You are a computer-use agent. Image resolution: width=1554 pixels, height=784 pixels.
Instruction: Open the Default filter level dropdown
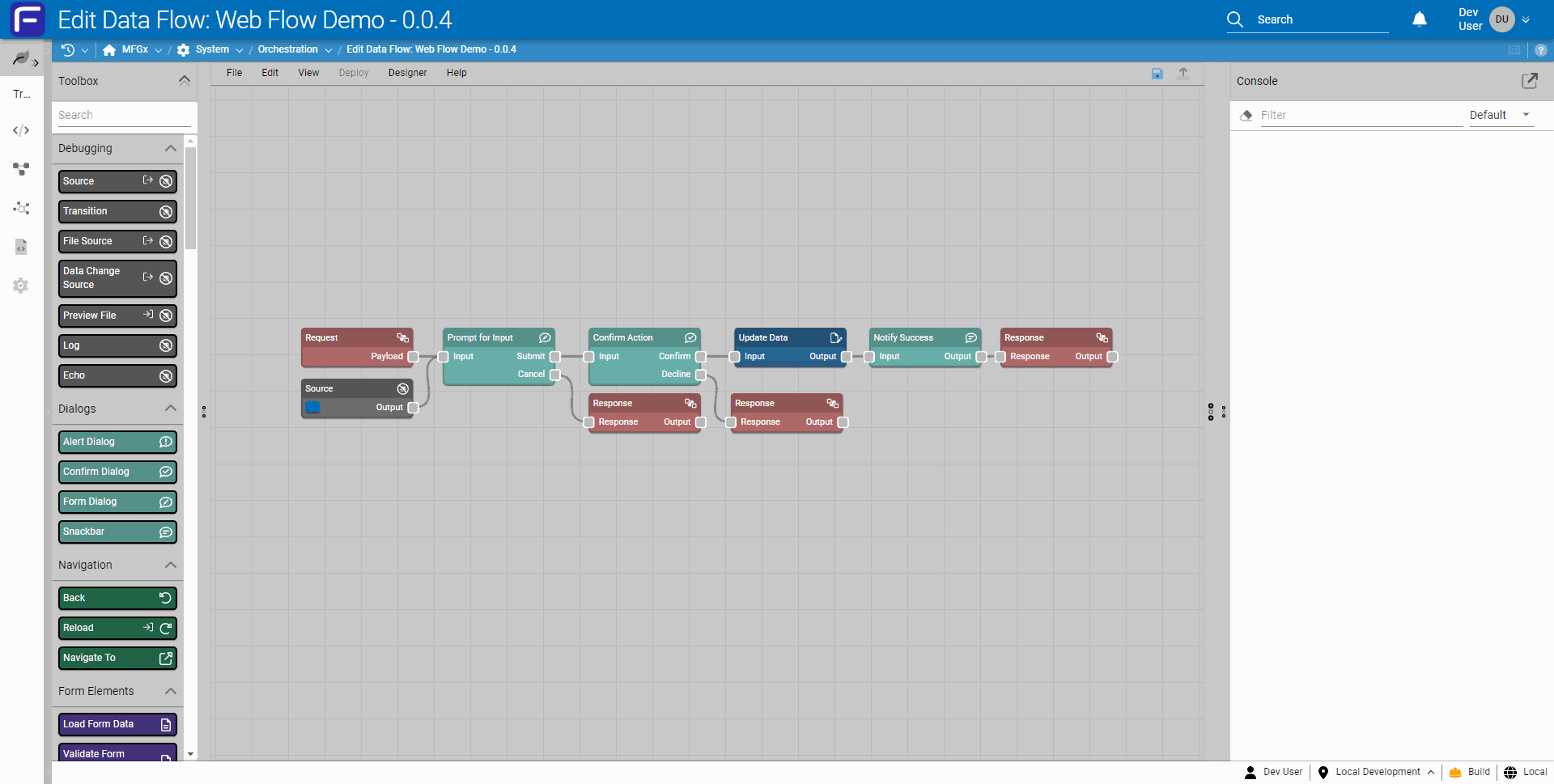(1501, 115)
